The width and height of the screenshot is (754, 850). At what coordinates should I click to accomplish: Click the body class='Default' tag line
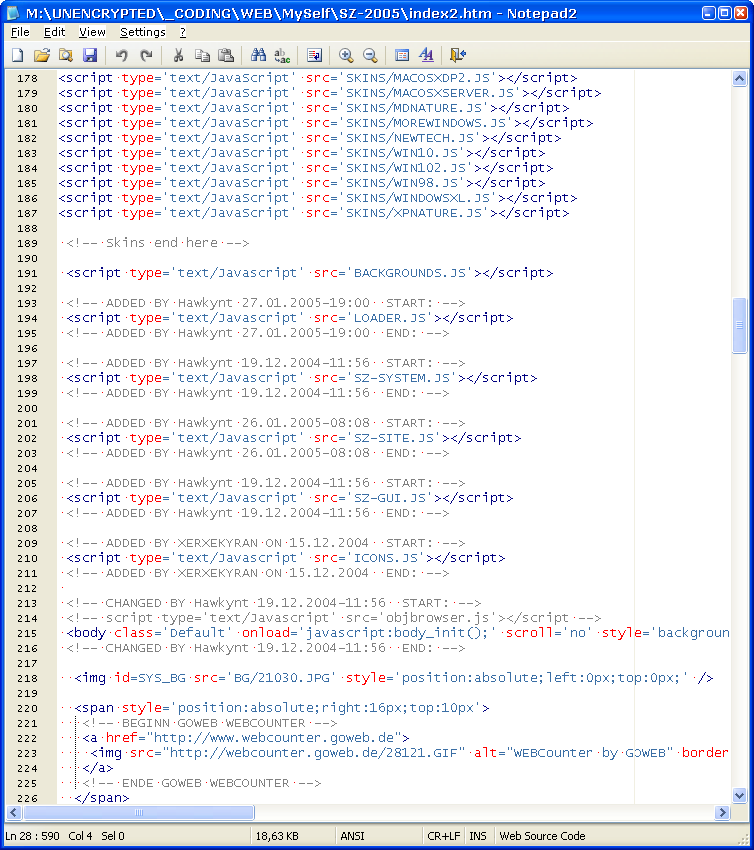(x=397, y=633)
